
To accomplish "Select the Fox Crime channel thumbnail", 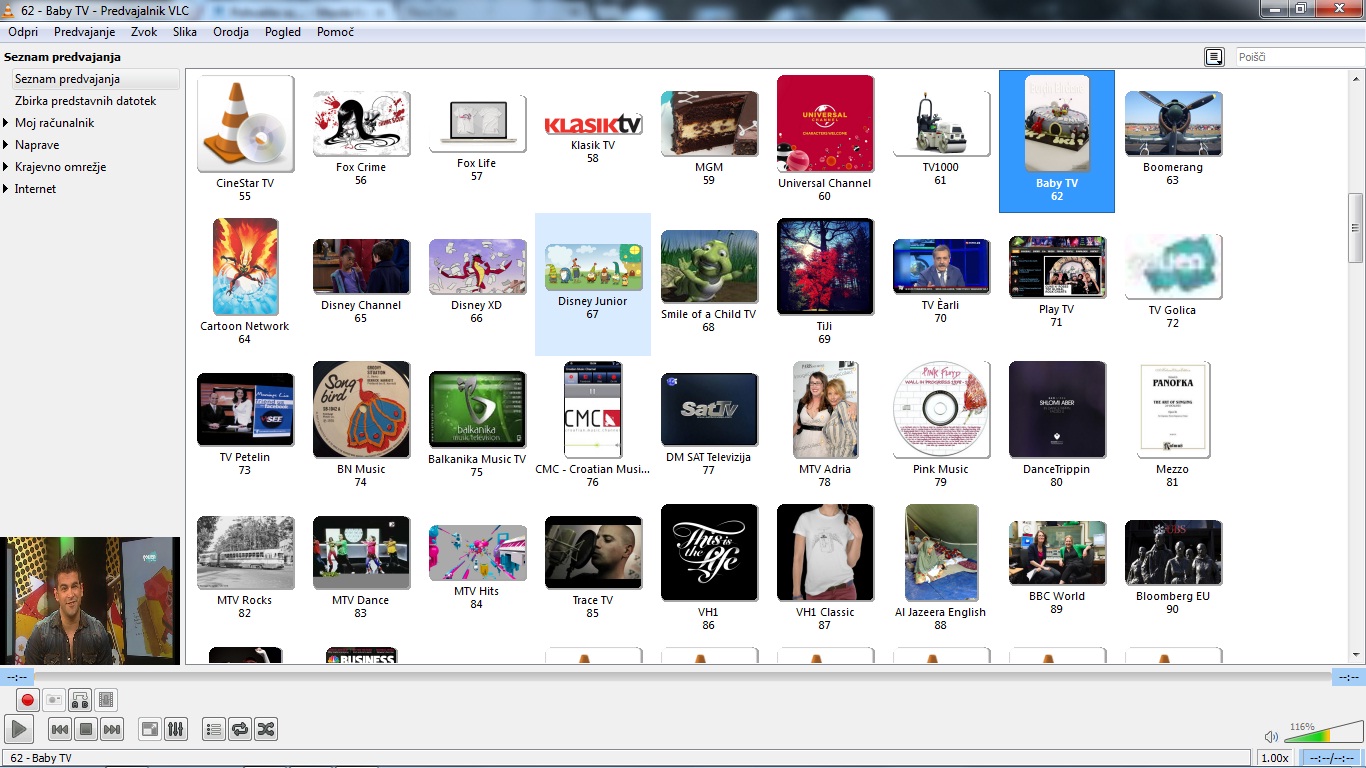I will pos(361,124).
